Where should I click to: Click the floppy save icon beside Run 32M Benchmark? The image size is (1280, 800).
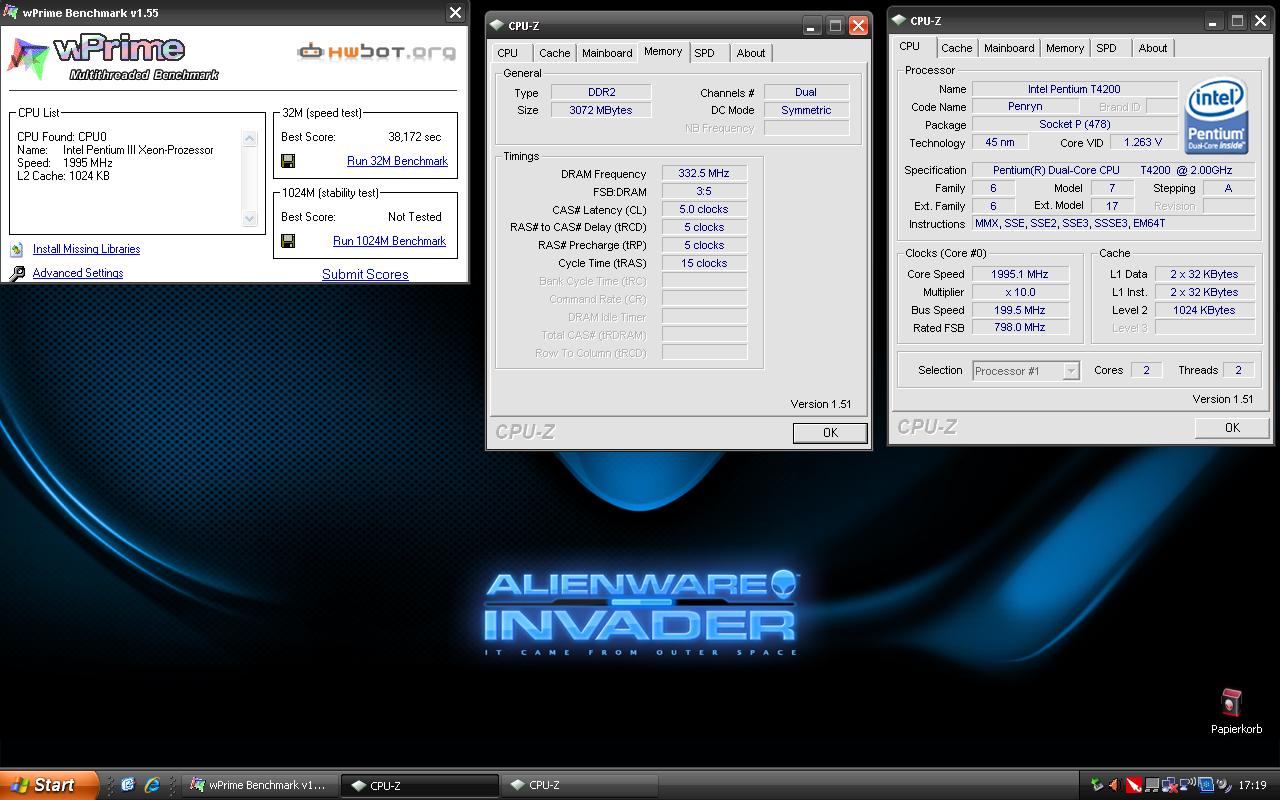[288, 161]
